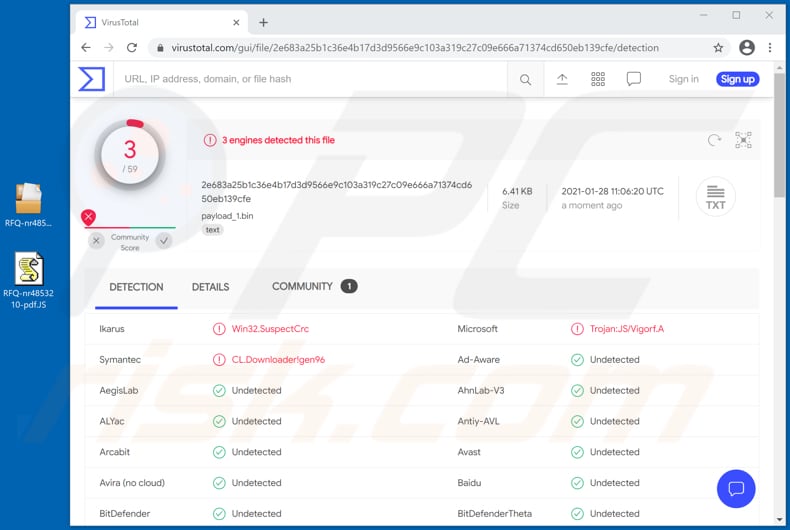790x530 pixels.
Task: Switch to the COMMUNITY tab
Action: (x=314, y=286)
